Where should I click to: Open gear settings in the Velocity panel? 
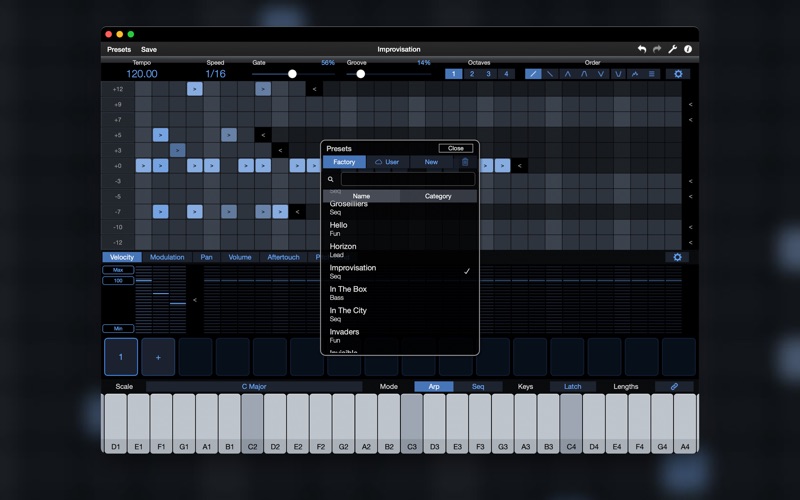(677, 257)
